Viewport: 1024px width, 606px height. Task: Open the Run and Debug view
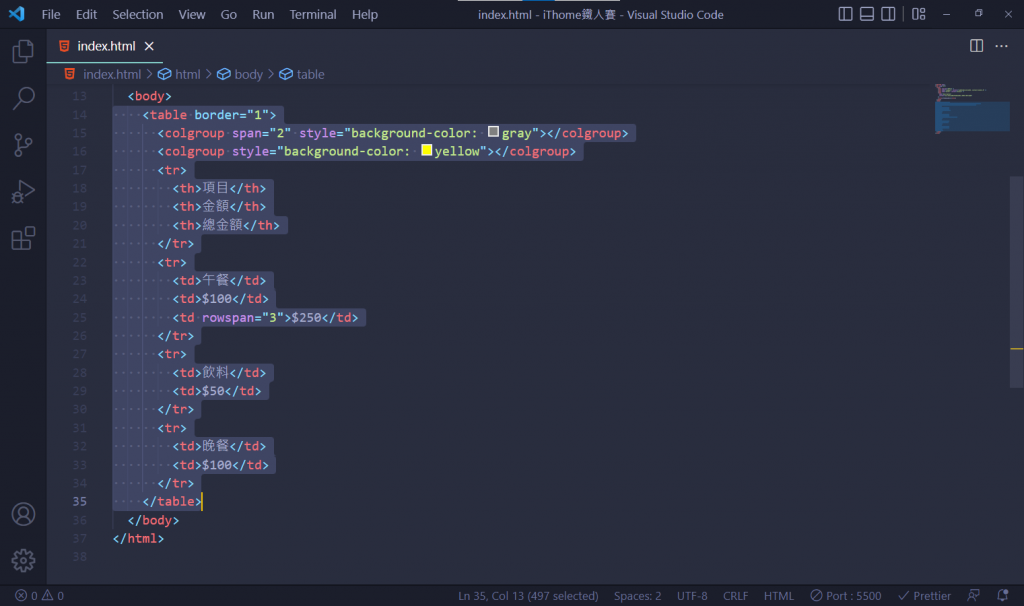pyautogui.click(x=23, y=192)
